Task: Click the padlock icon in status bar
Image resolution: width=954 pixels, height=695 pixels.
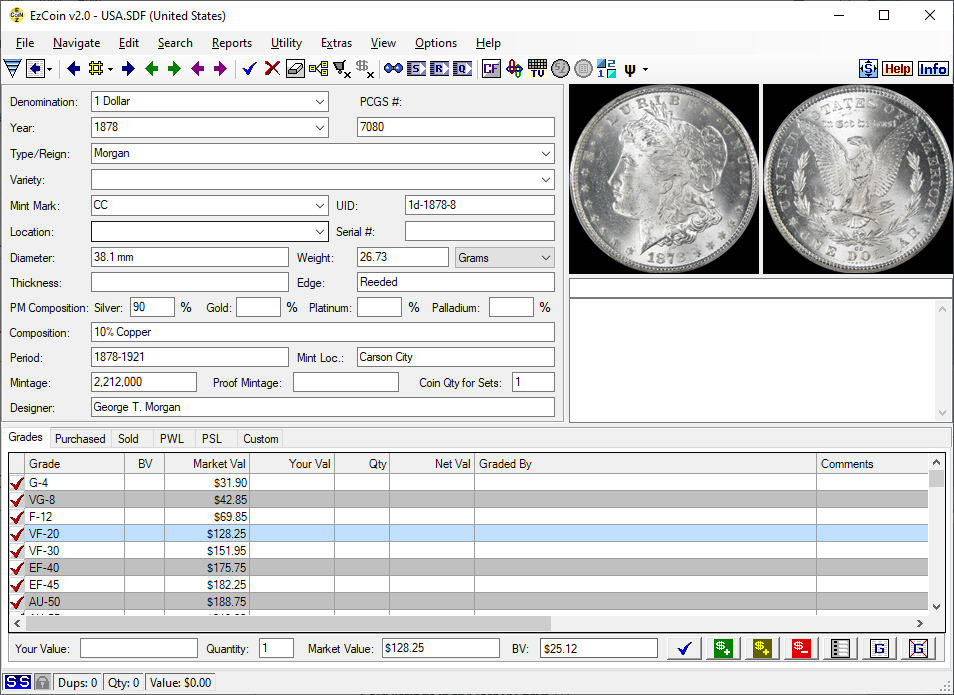Action: [42, 683]
